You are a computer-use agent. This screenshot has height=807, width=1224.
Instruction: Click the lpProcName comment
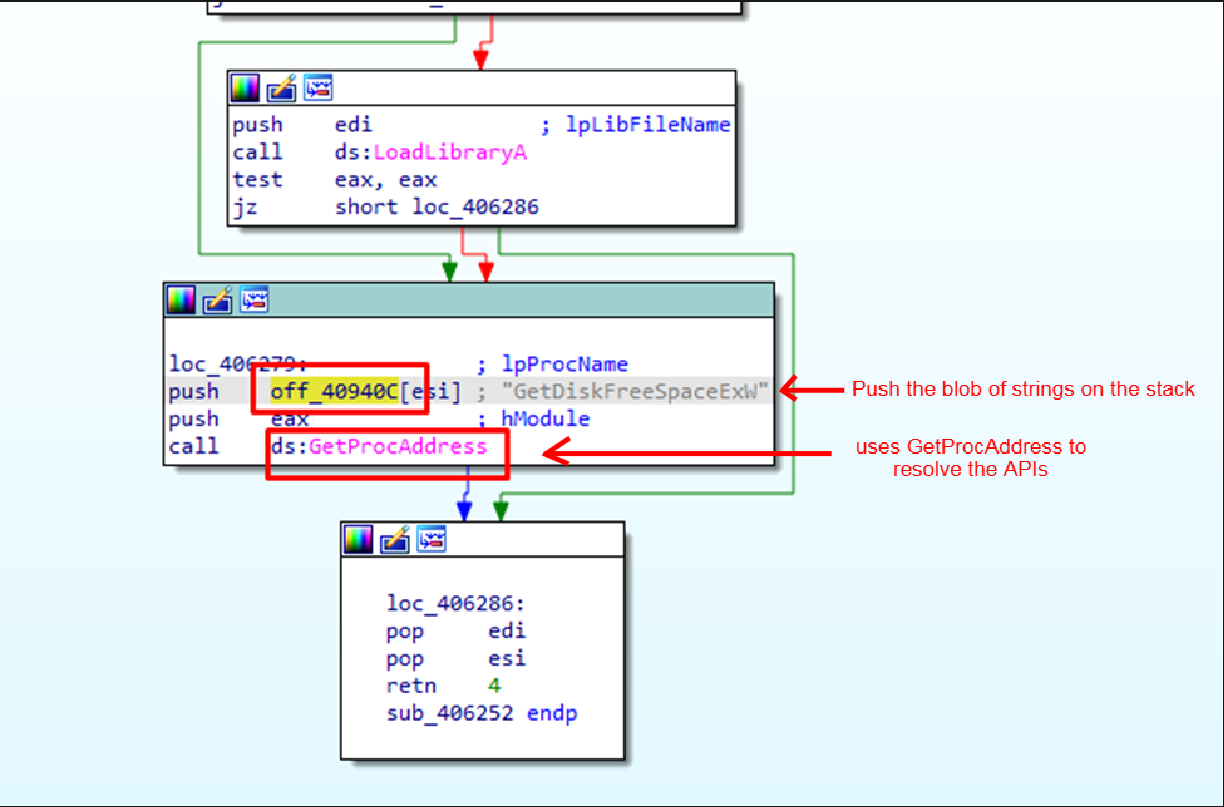[x=552, y=364]
